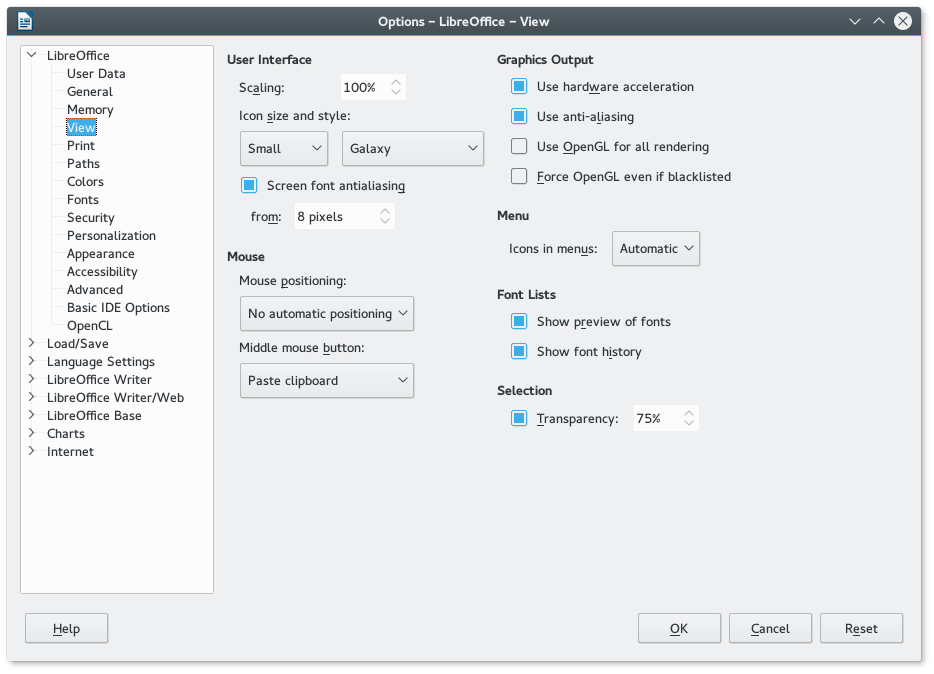Open the Colors options page
The width and height of the screenshot is (934, 674).
(x=85, y=182)
